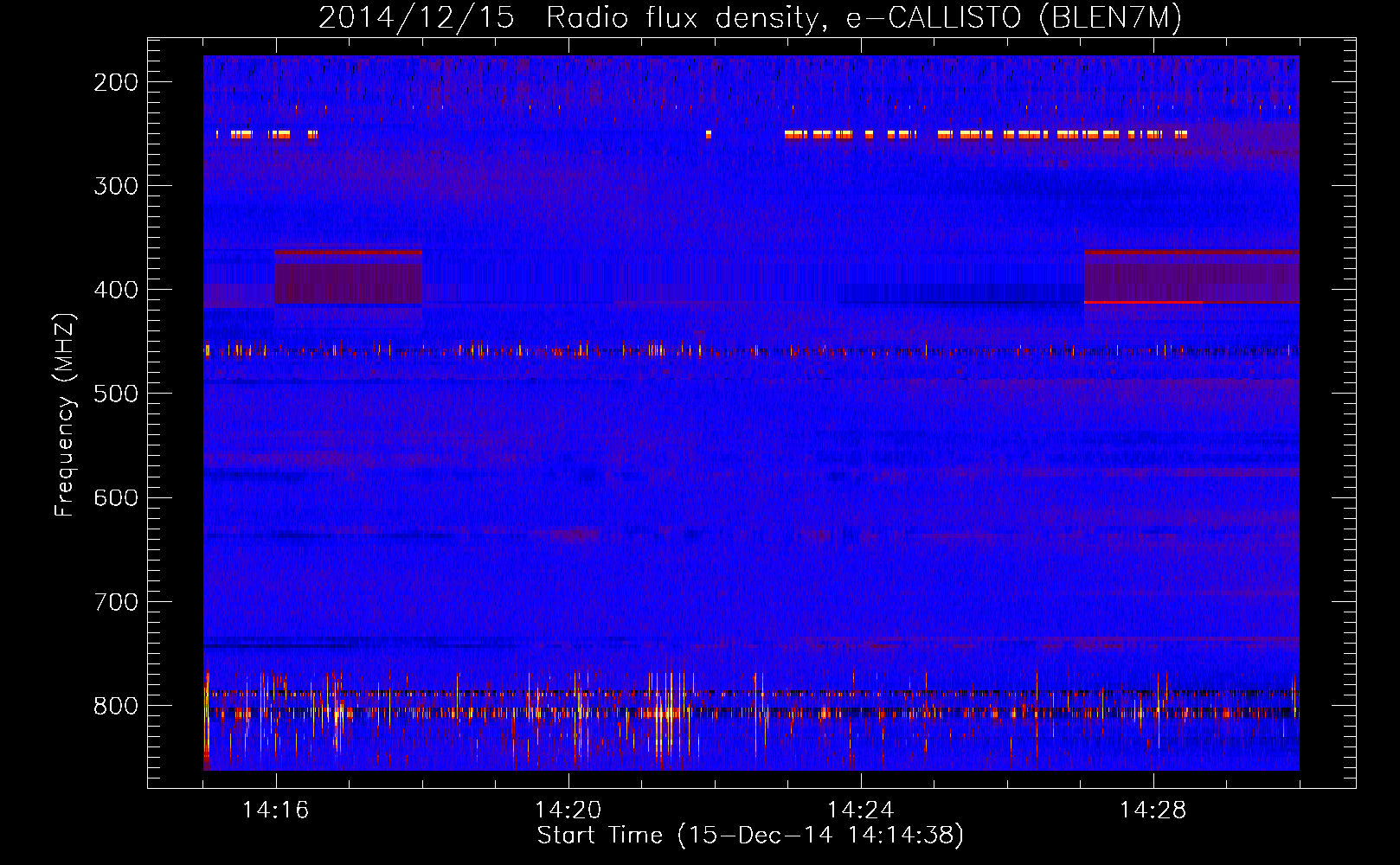This screenshot has width=1400, height=865.
Task: Click the 14:24 time tick label
Action: (x=860, y=811)
